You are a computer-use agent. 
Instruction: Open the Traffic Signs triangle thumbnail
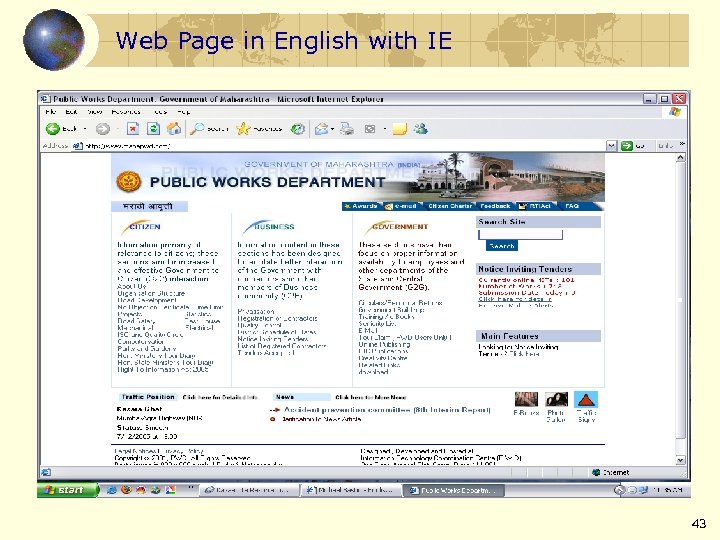point(586,399)
